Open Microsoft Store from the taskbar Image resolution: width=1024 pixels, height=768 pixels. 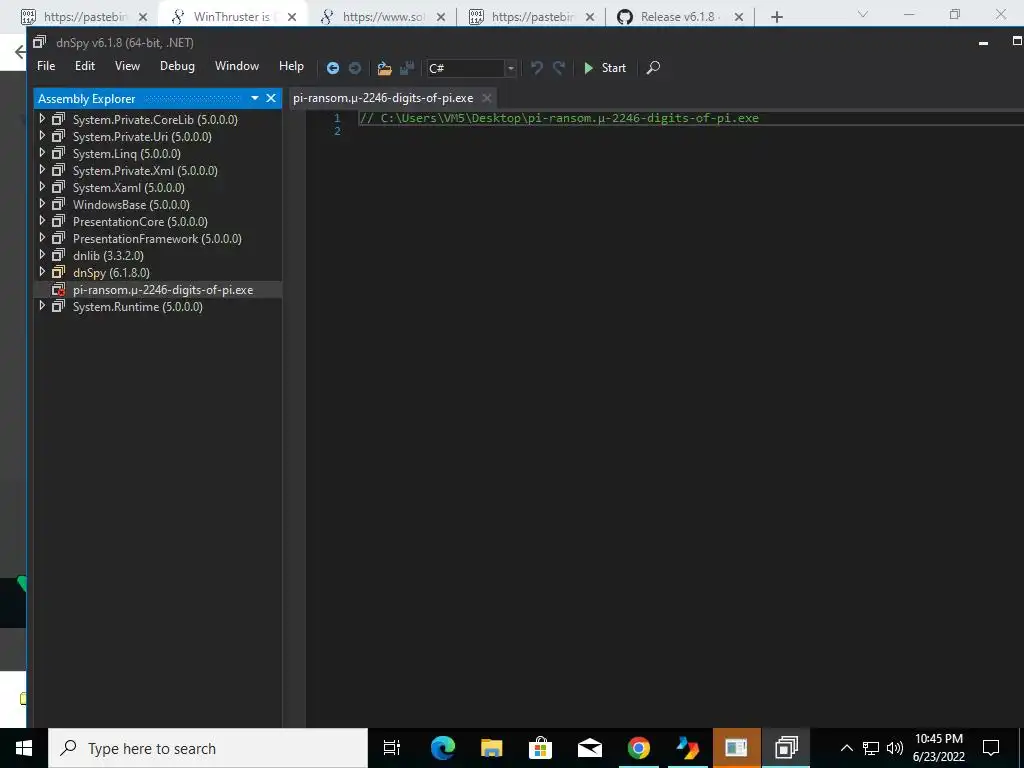click(540, 748)
